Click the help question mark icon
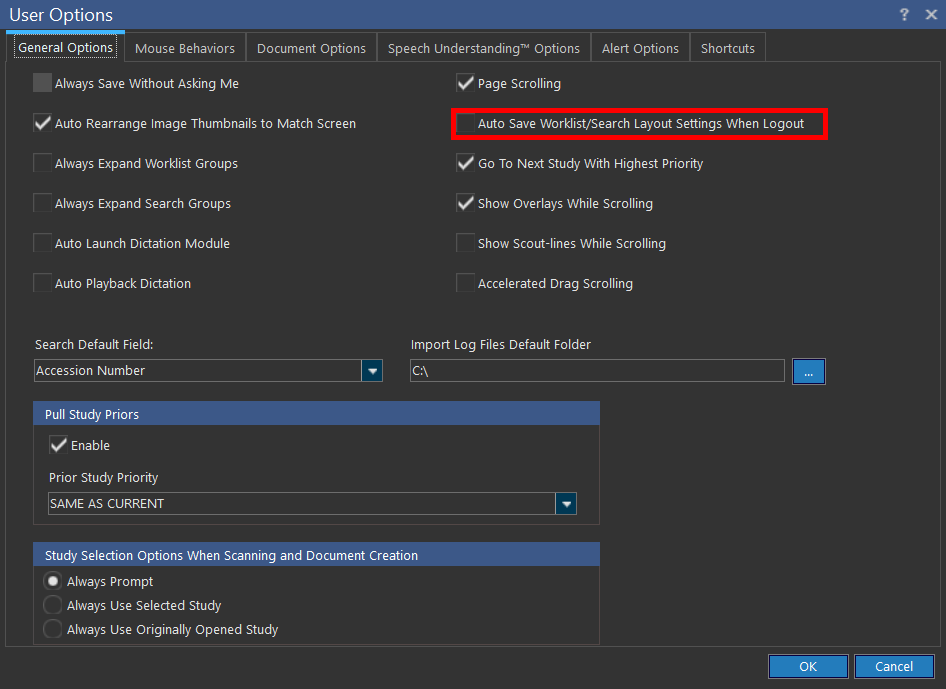 pos(904,14)
